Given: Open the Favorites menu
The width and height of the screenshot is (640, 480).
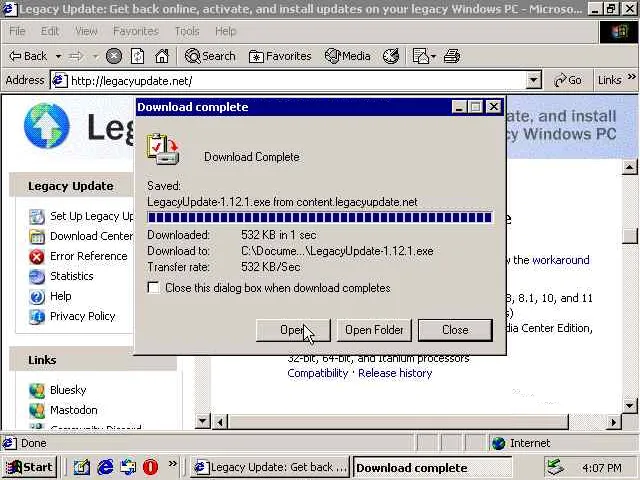Looking at the screenshot, I should point(136,31).
